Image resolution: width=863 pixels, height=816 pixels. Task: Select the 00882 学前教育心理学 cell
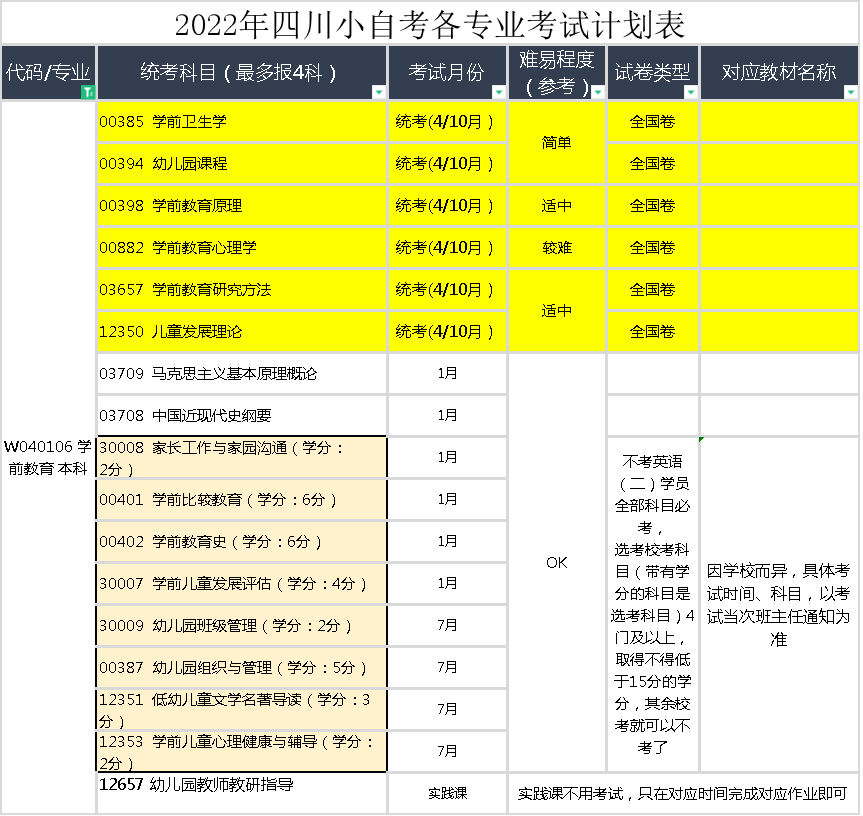(x=241, y=248)
